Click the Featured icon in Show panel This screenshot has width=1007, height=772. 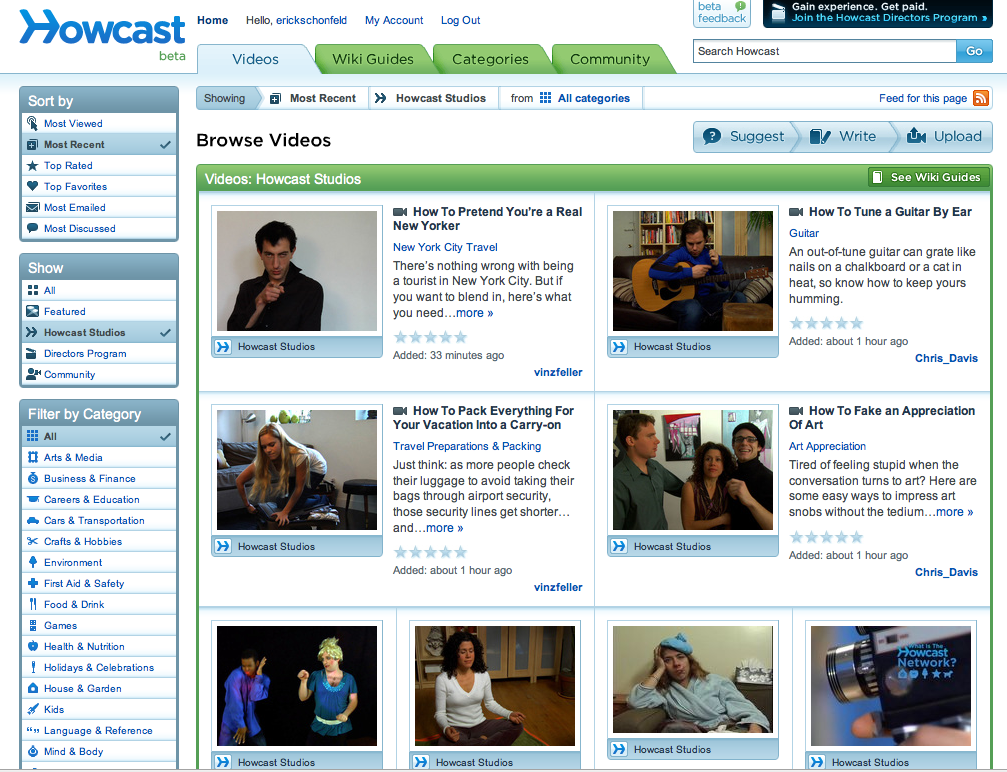32,311
